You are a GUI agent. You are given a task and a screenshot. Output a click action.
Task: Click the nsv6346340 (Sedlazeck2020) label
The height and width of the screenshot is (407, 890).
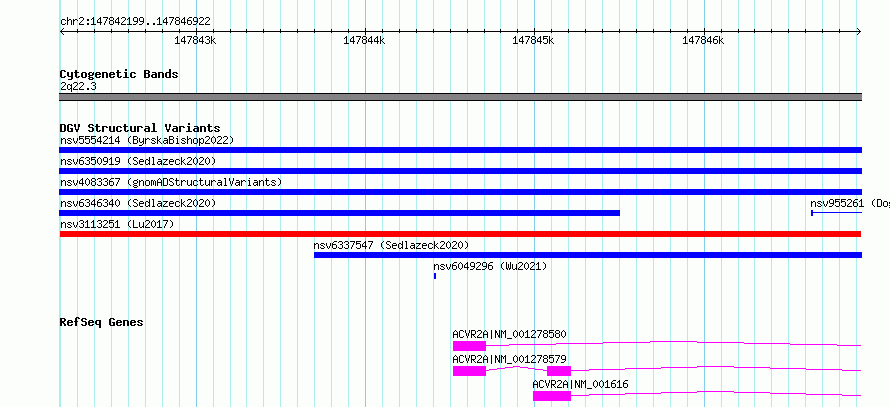tap(138, 203)
